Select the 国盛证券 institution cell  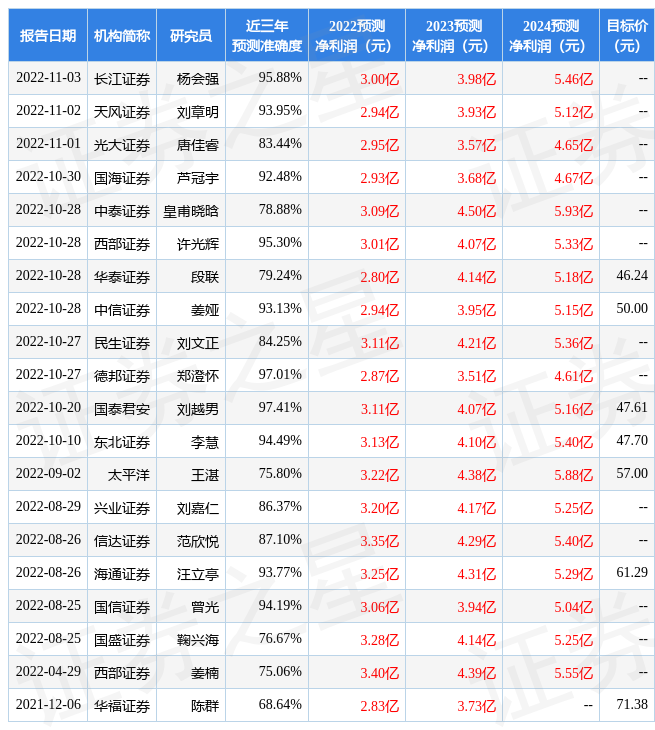[122, 640]
